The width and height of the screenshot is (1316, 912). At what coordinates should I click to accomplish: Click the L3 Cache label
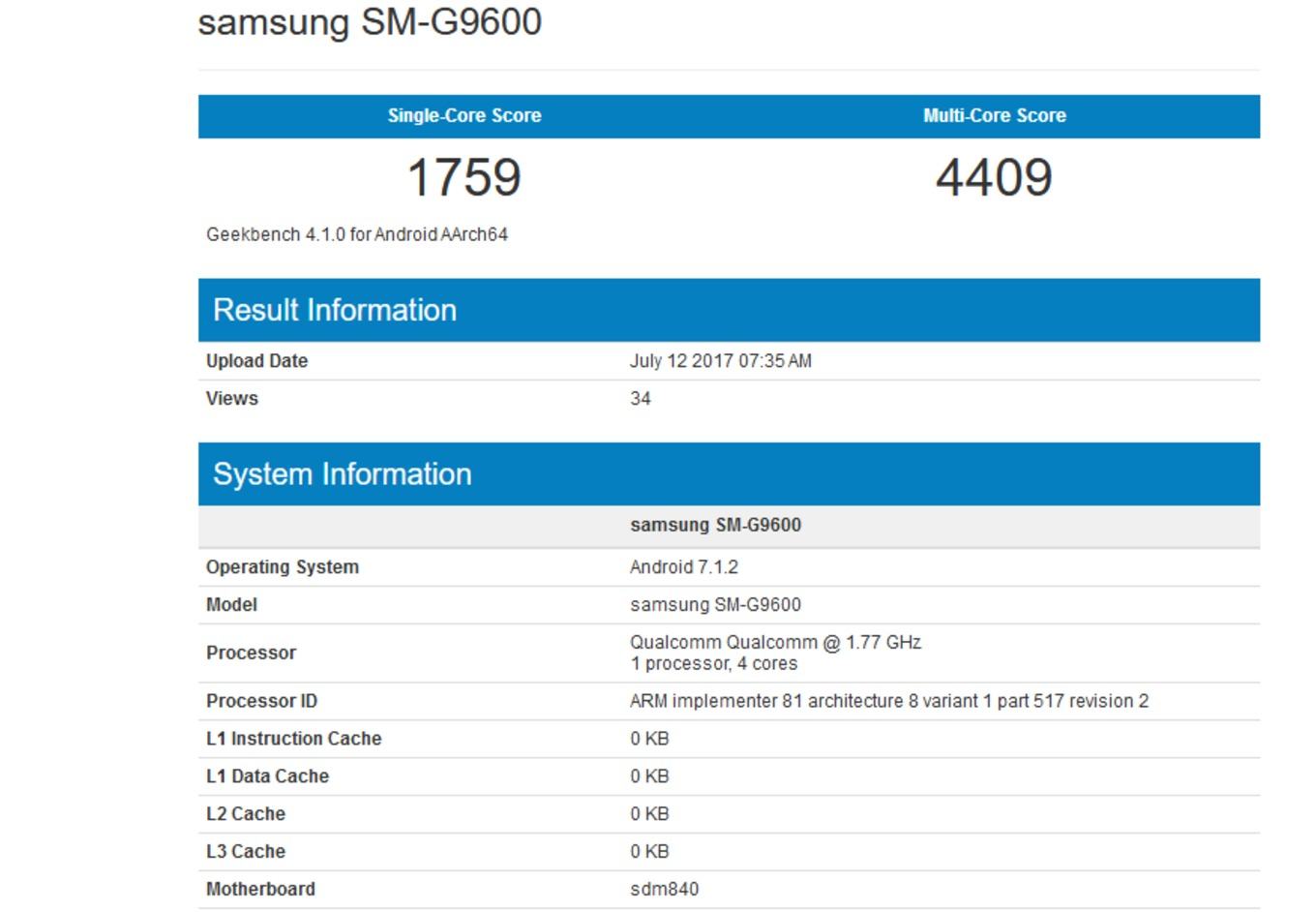(246, 852)
